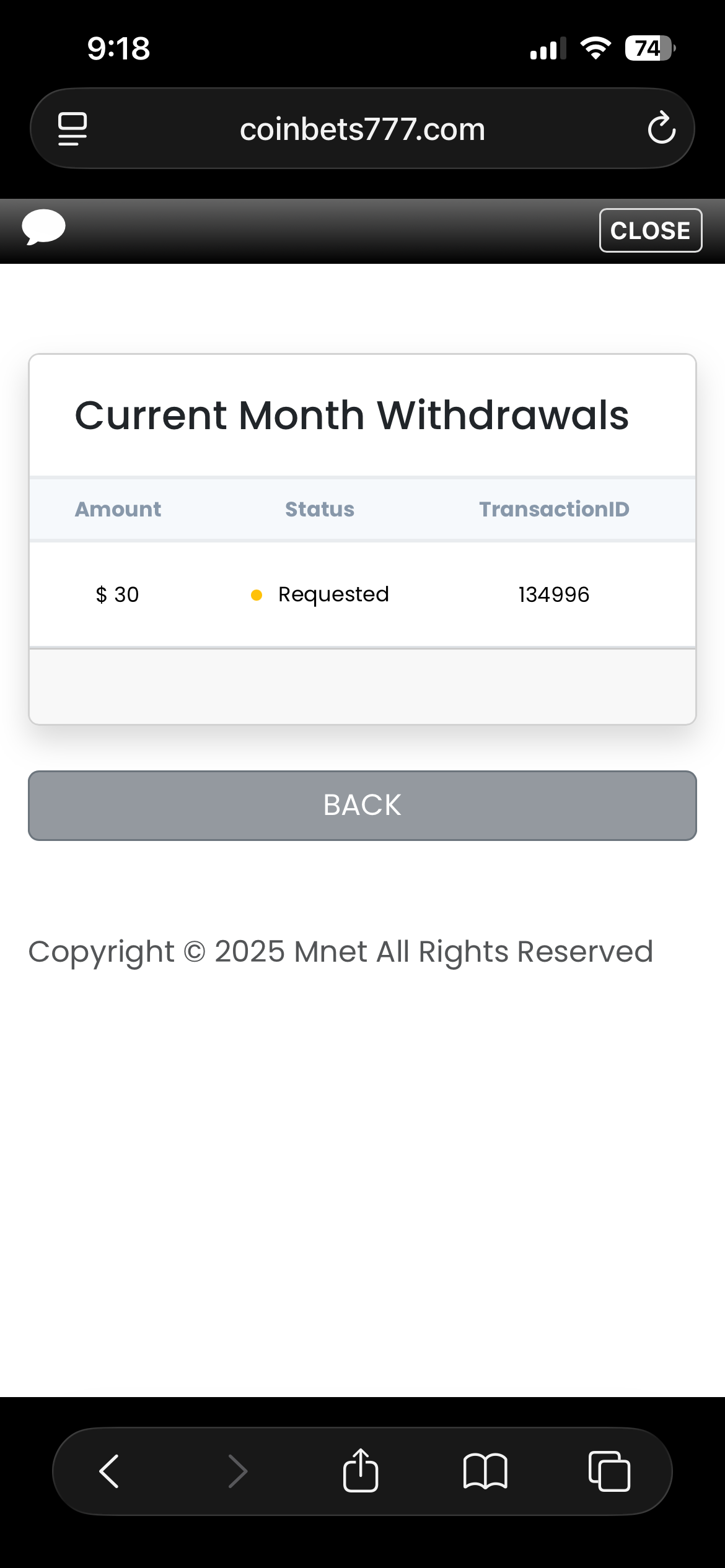The image size is (725, 1568).
Task: Tap the Safari page reload icon
Action: 661,128
